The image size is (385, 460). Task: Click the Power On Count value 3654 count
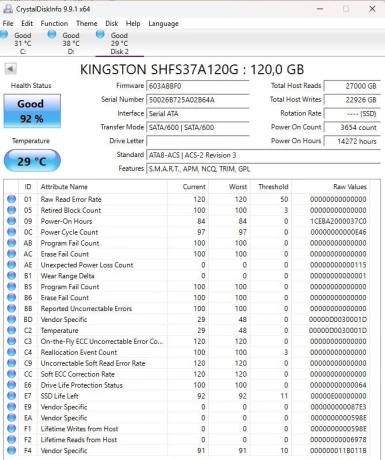coord(352,127)
